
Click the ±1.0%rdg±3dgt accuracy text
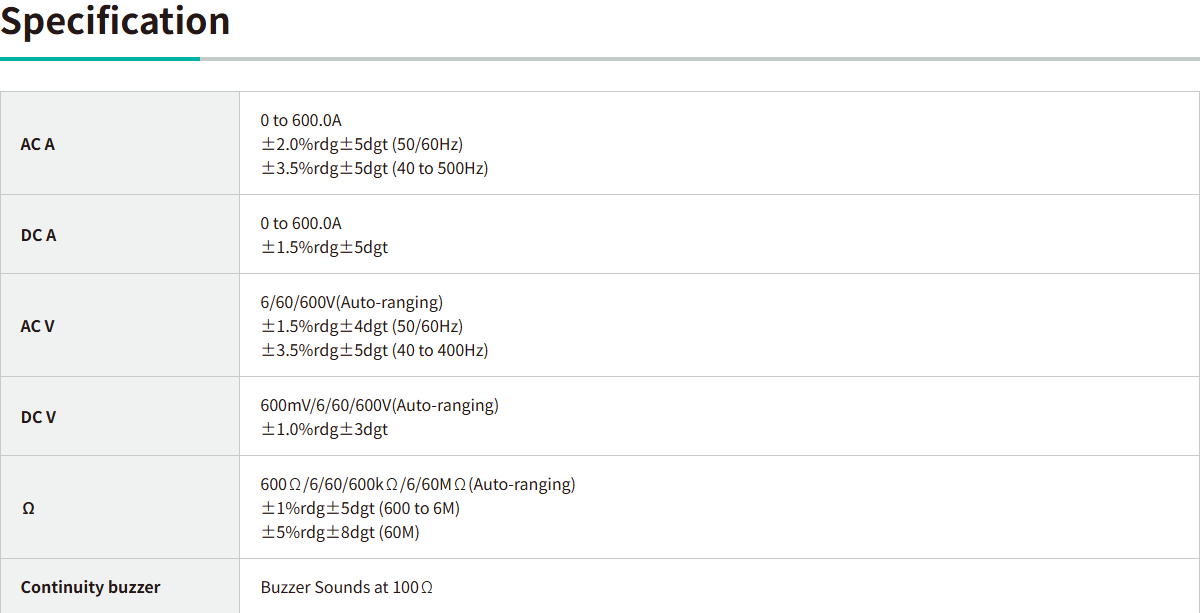[324, 429]
